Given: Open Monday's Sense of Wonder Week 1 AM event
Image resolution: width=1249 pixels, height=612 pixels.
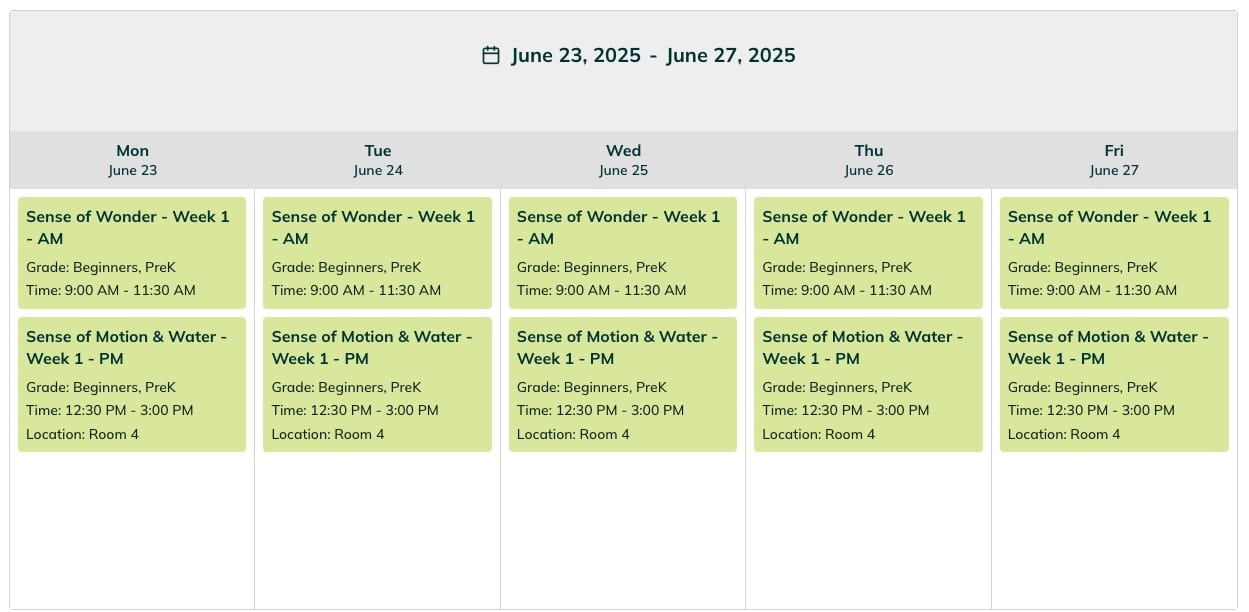Looking at the screenshot, I should point(132,253).
